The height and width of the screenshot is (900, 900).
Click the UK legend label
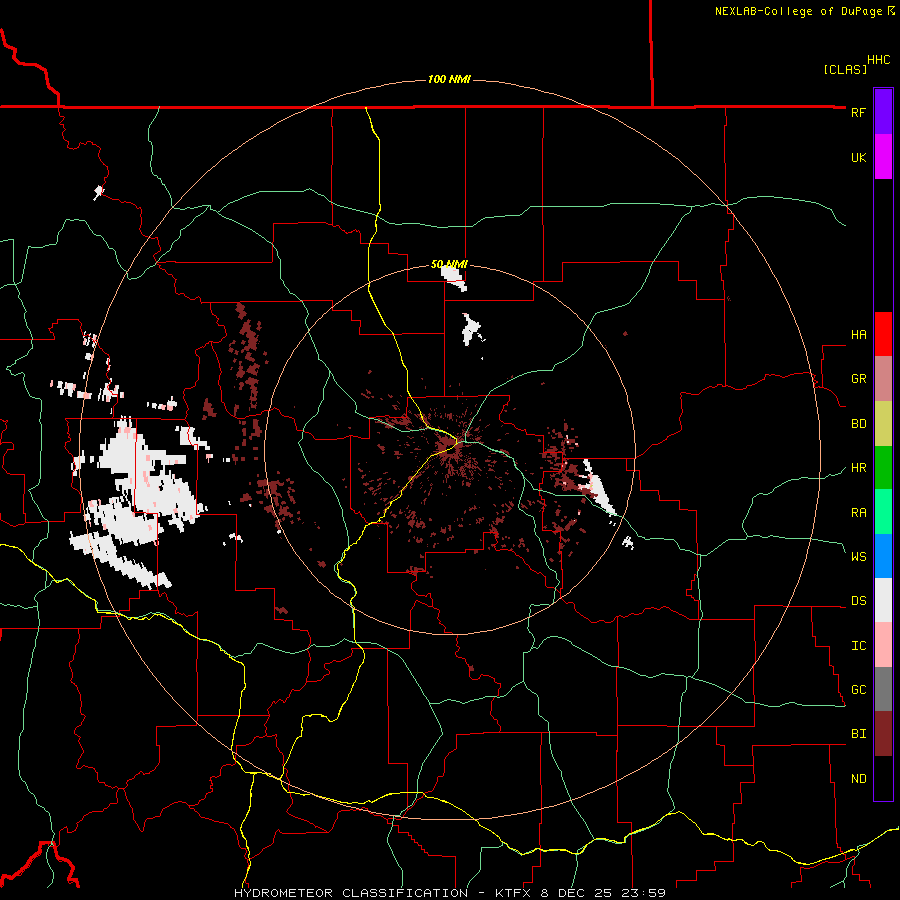[x=858, y=157]
